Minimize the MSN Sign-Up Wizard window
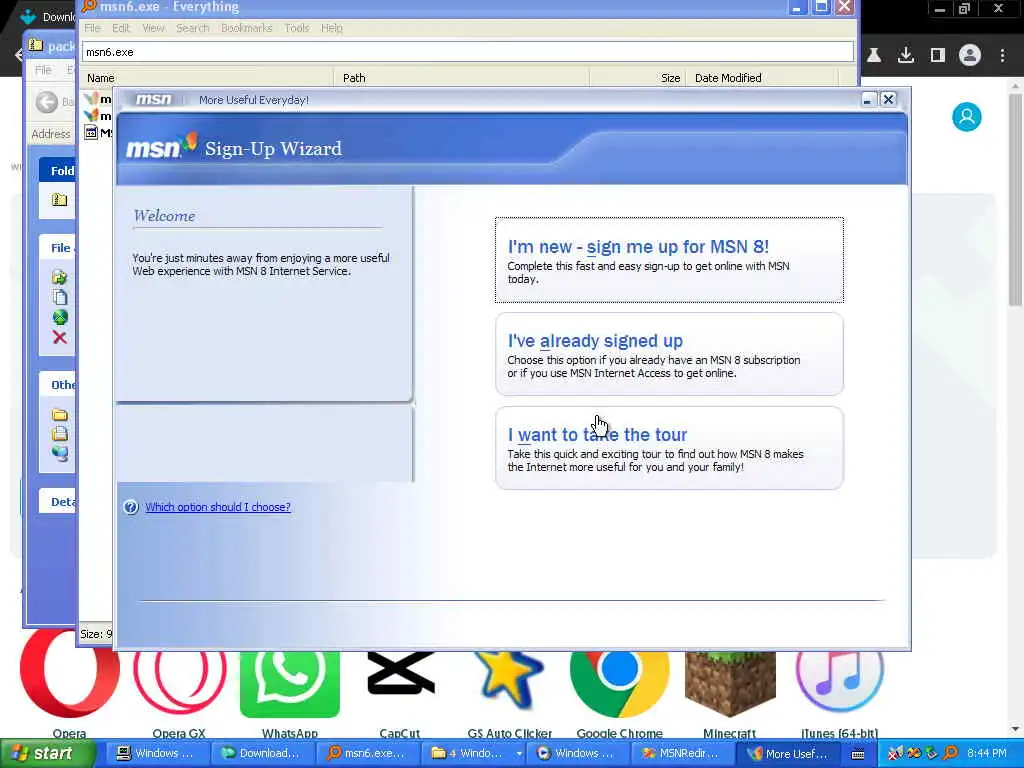The height and width of the screenshot is (768, 1024). tap(867, 99)
